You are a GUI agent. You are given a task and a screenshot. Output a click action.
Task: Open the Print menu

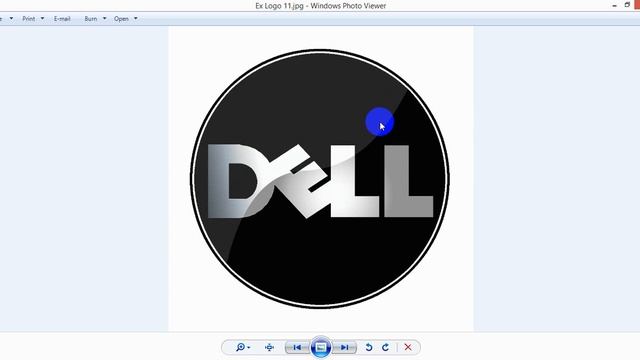(29, 19)
